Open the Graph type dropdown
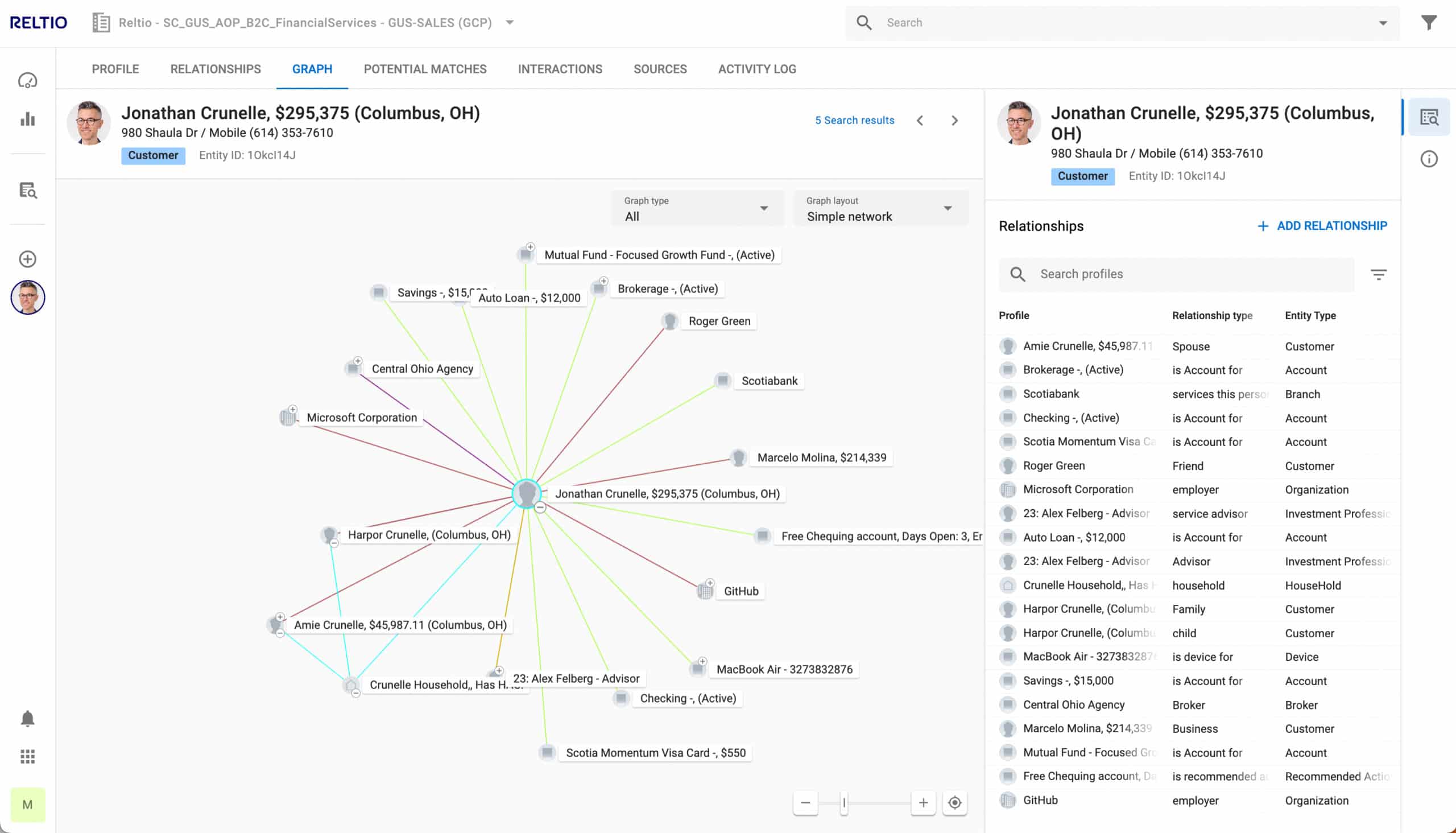 tap(696, 209)
